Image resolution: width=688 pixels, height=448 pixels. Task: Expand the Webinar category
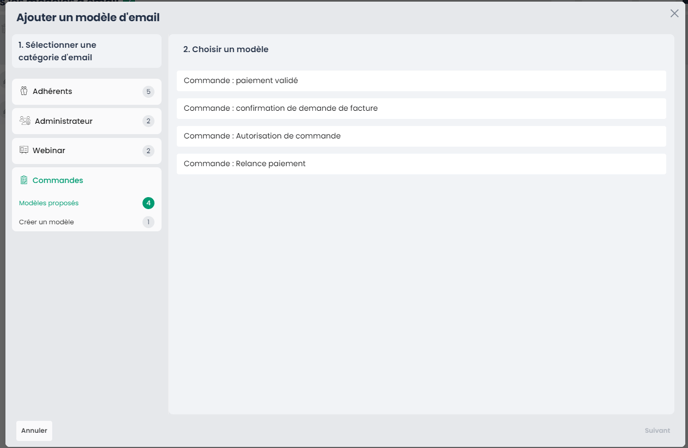click(x=86, y=151)
